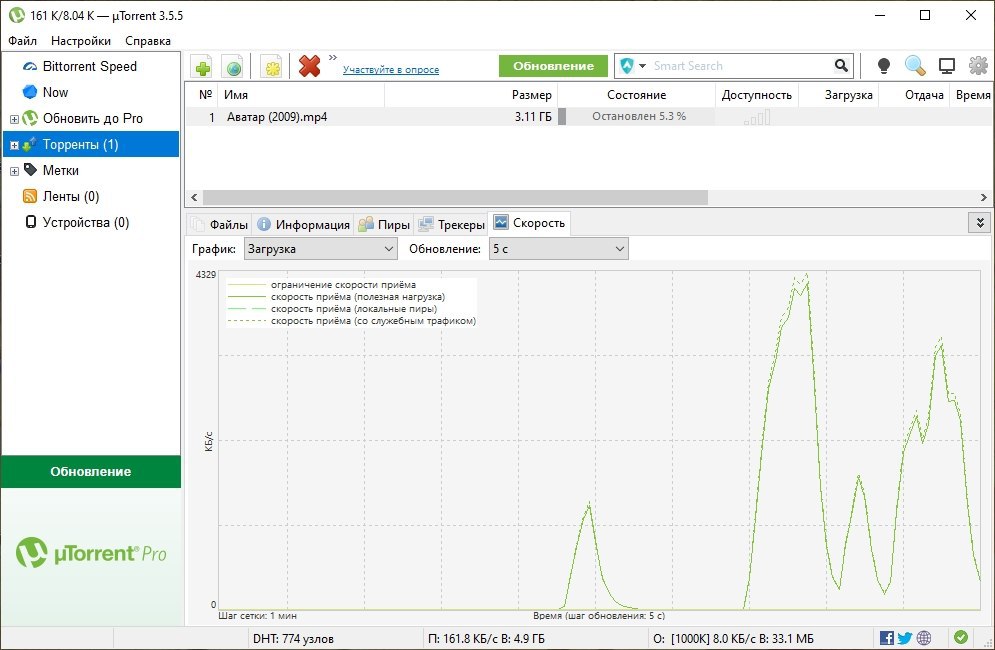This screenshot has height=650, width=995.
Task: Sort by Status column header
Action: pos(636,95)
